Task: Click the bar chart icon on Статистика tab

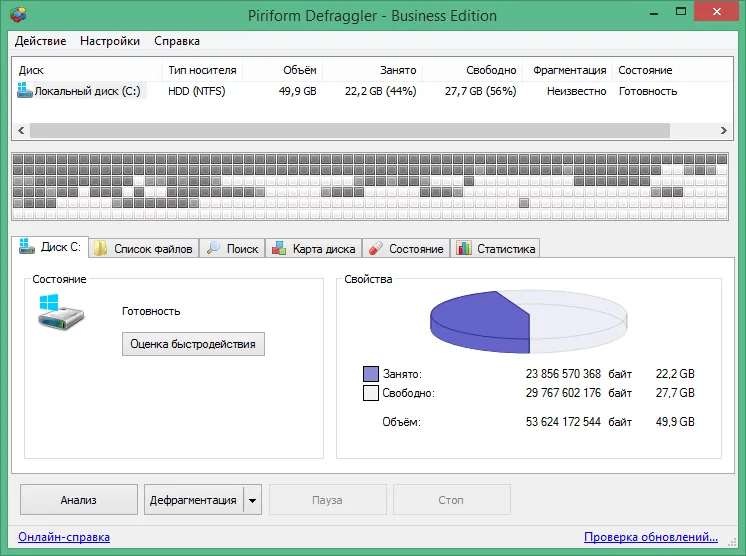Action: [464, 248]
